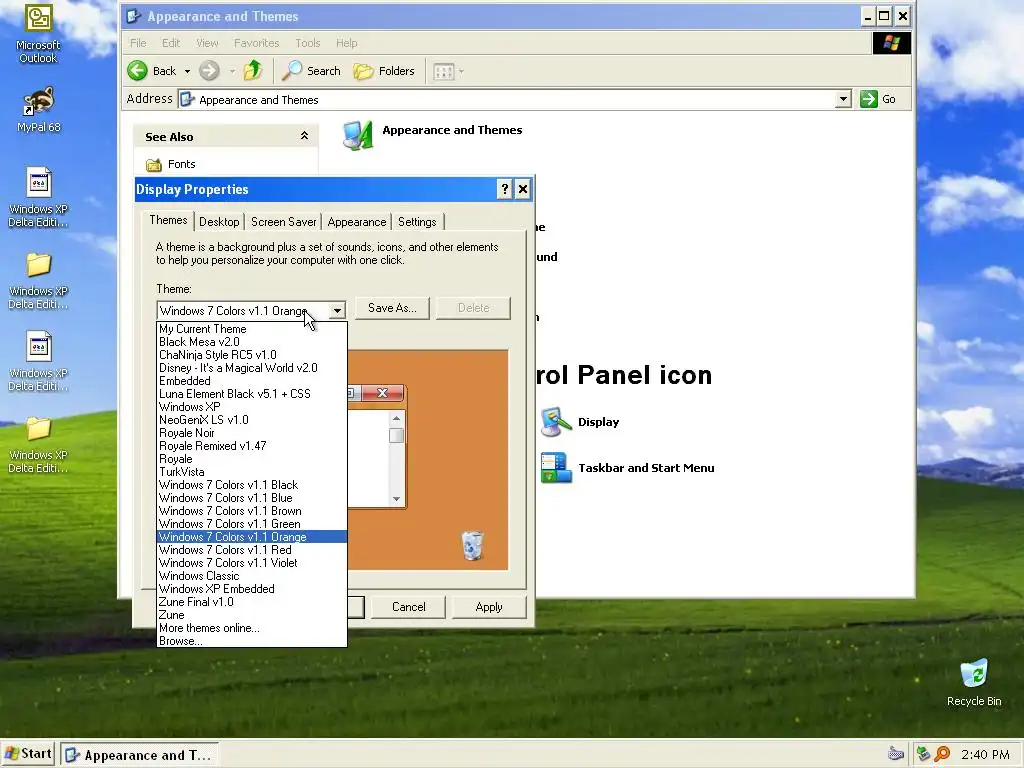The width and height of the screenshot is (1024, 768).
Task: Collapse the See Also panel chevron
Action: 304,136
